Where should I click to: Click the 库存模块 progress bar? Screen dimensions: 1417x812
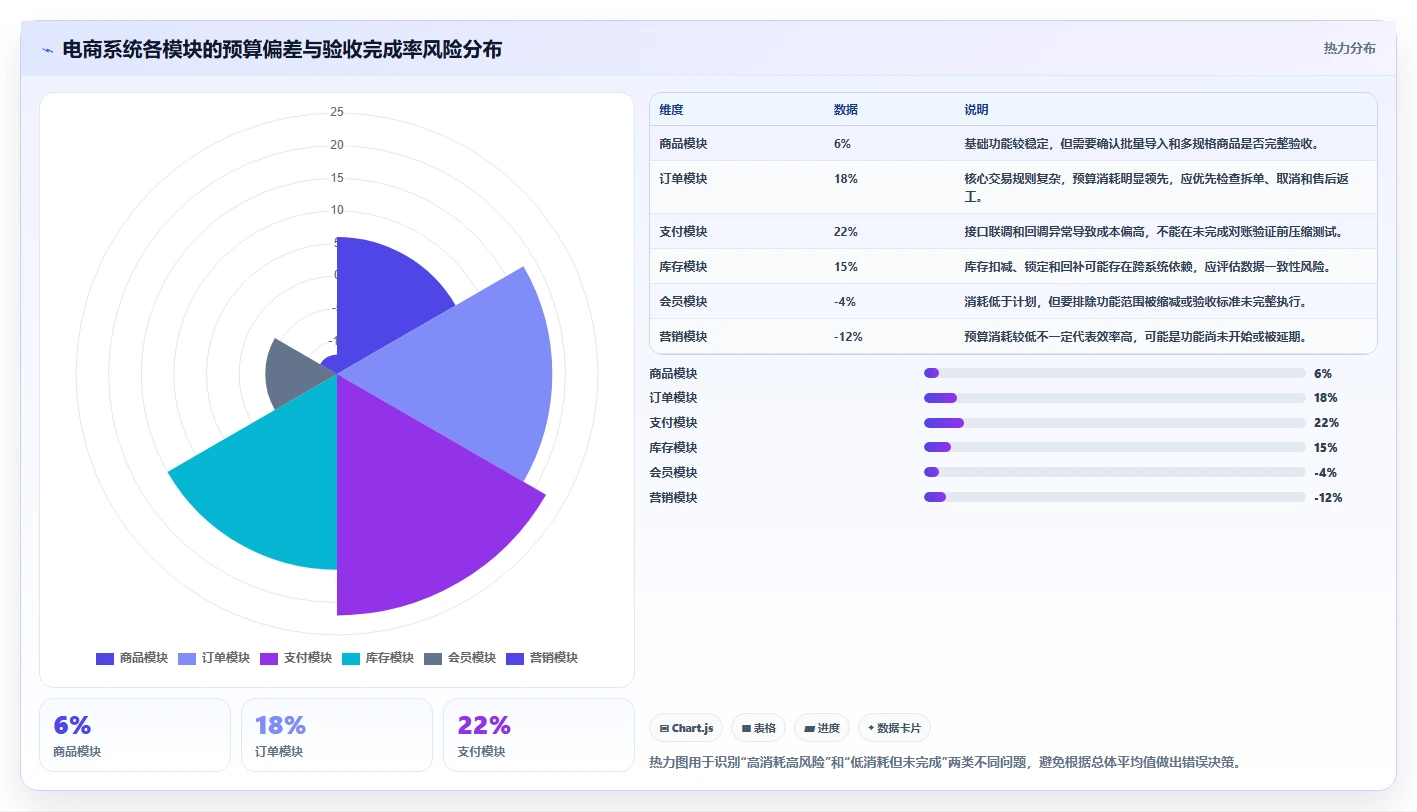tap(1115, 448)
